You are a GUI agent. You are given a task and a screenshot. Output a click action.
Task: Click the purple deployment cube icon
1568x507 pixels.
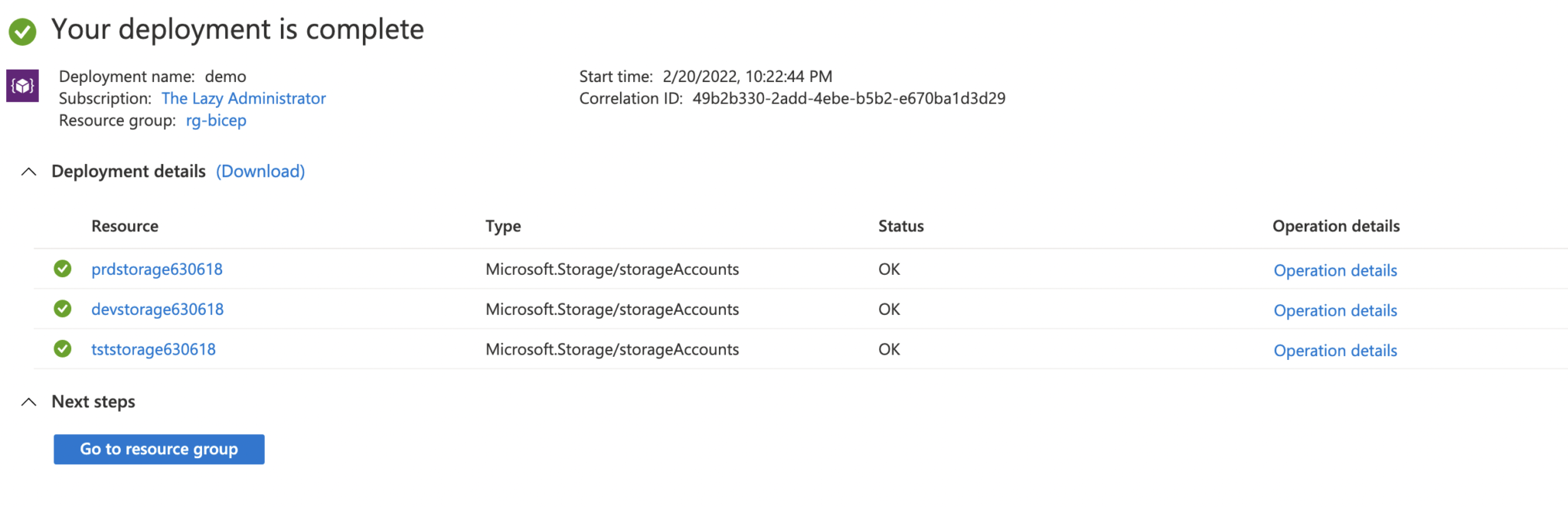click(23, 86)
